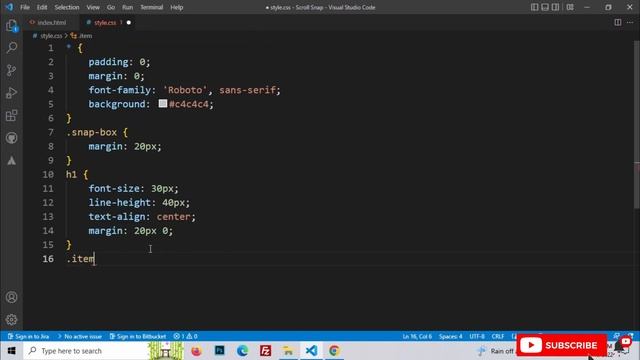Open the Extensions view

coord(11,116)
